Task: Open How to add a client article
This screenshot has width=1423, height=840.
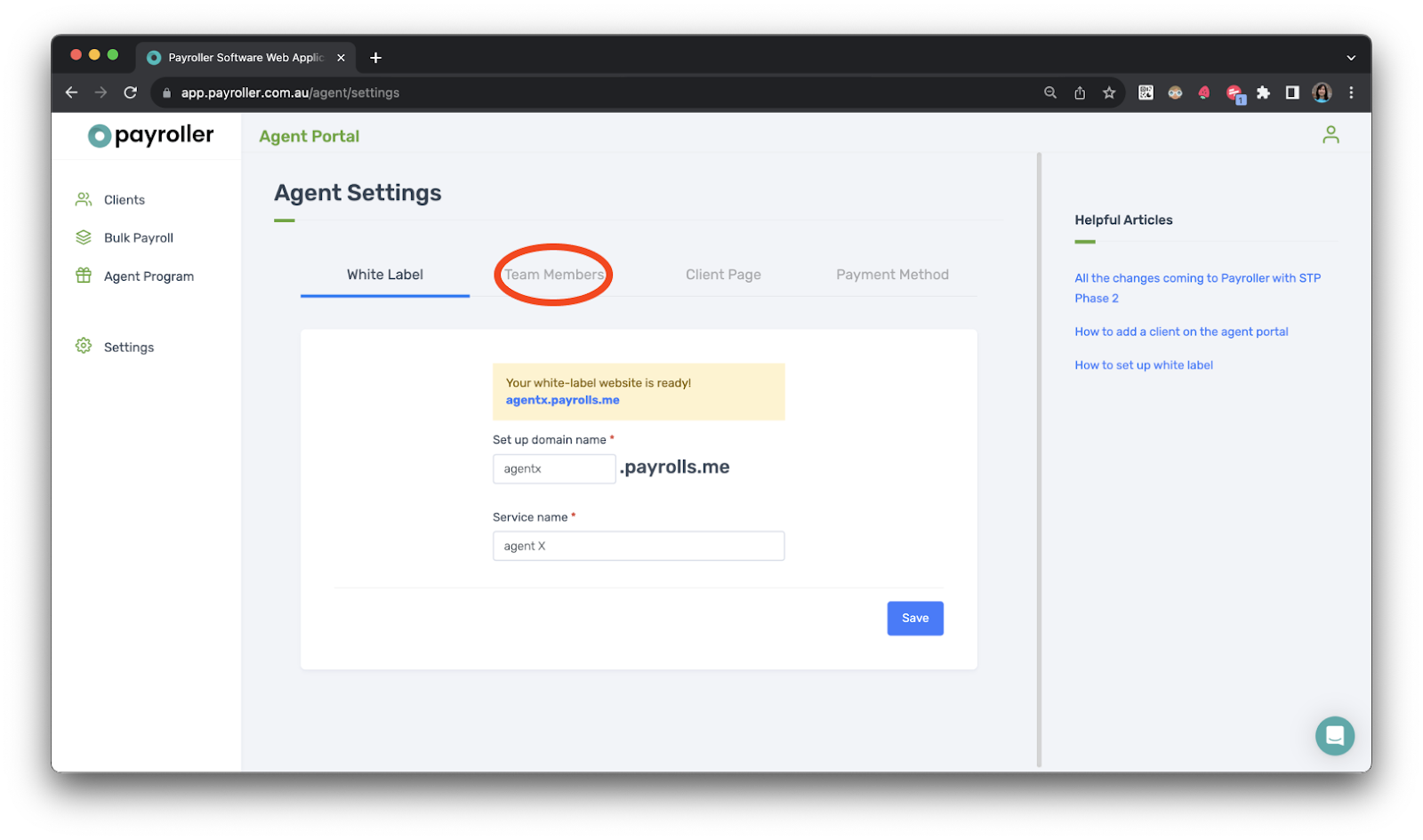Action: pyautogui.click(x=1181, y=332)
